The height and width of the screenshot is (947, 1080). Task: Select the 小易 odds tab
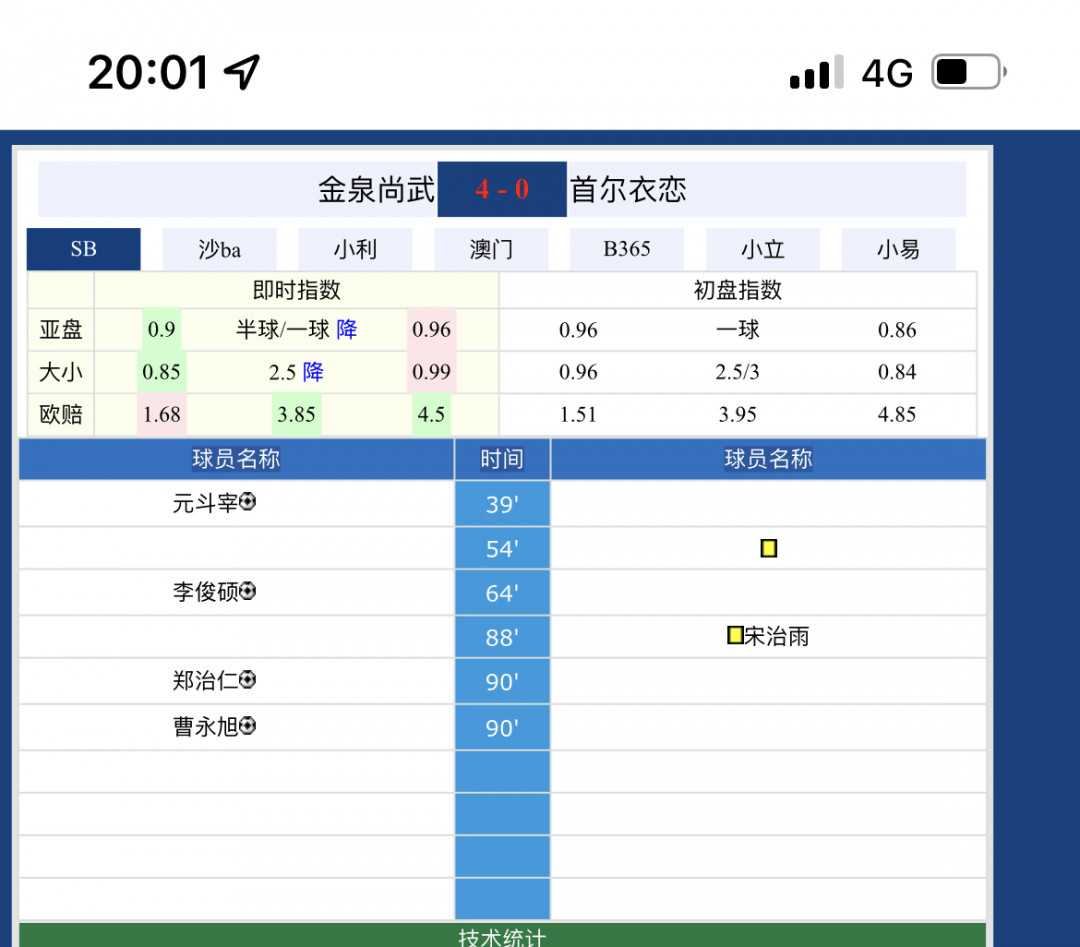click(x=898, y=249)
